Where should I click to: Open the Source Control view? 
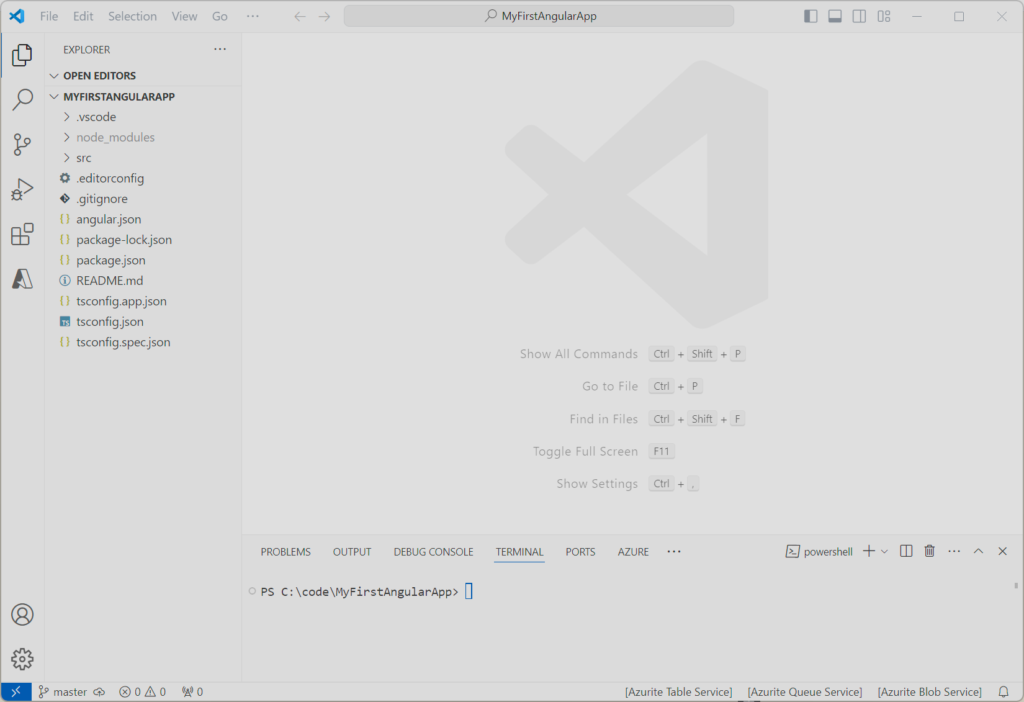(x=22, y=145)
